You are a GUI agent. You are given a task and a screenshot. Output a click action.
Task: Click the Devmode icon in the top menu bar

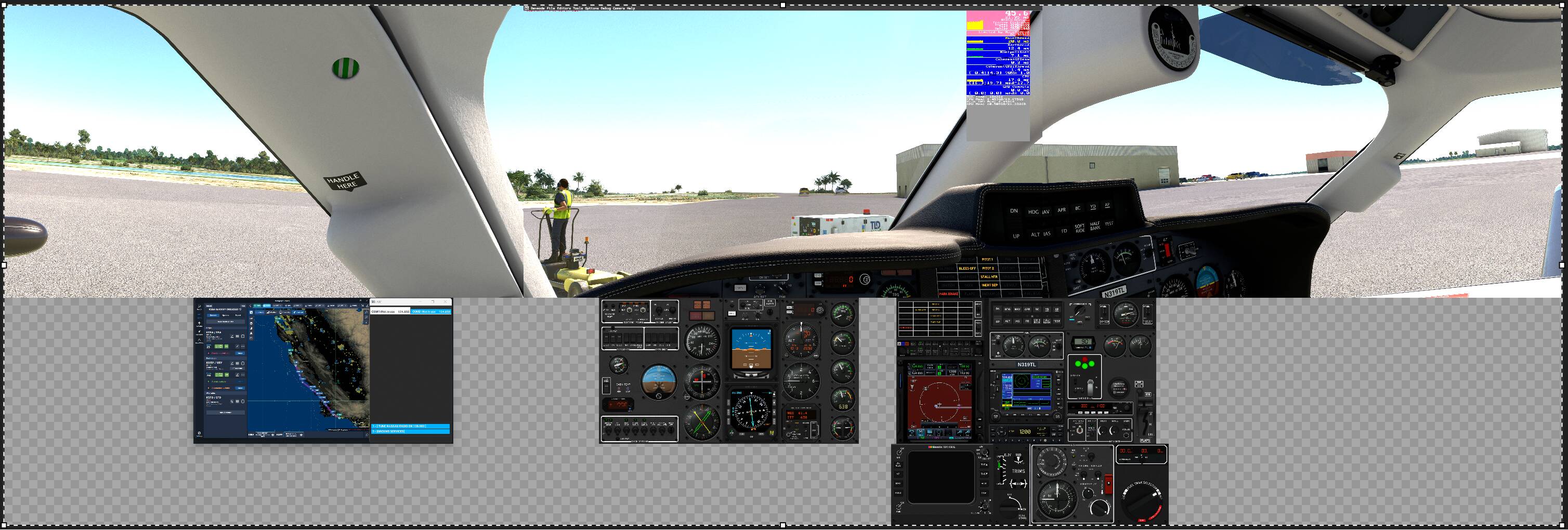527,8
